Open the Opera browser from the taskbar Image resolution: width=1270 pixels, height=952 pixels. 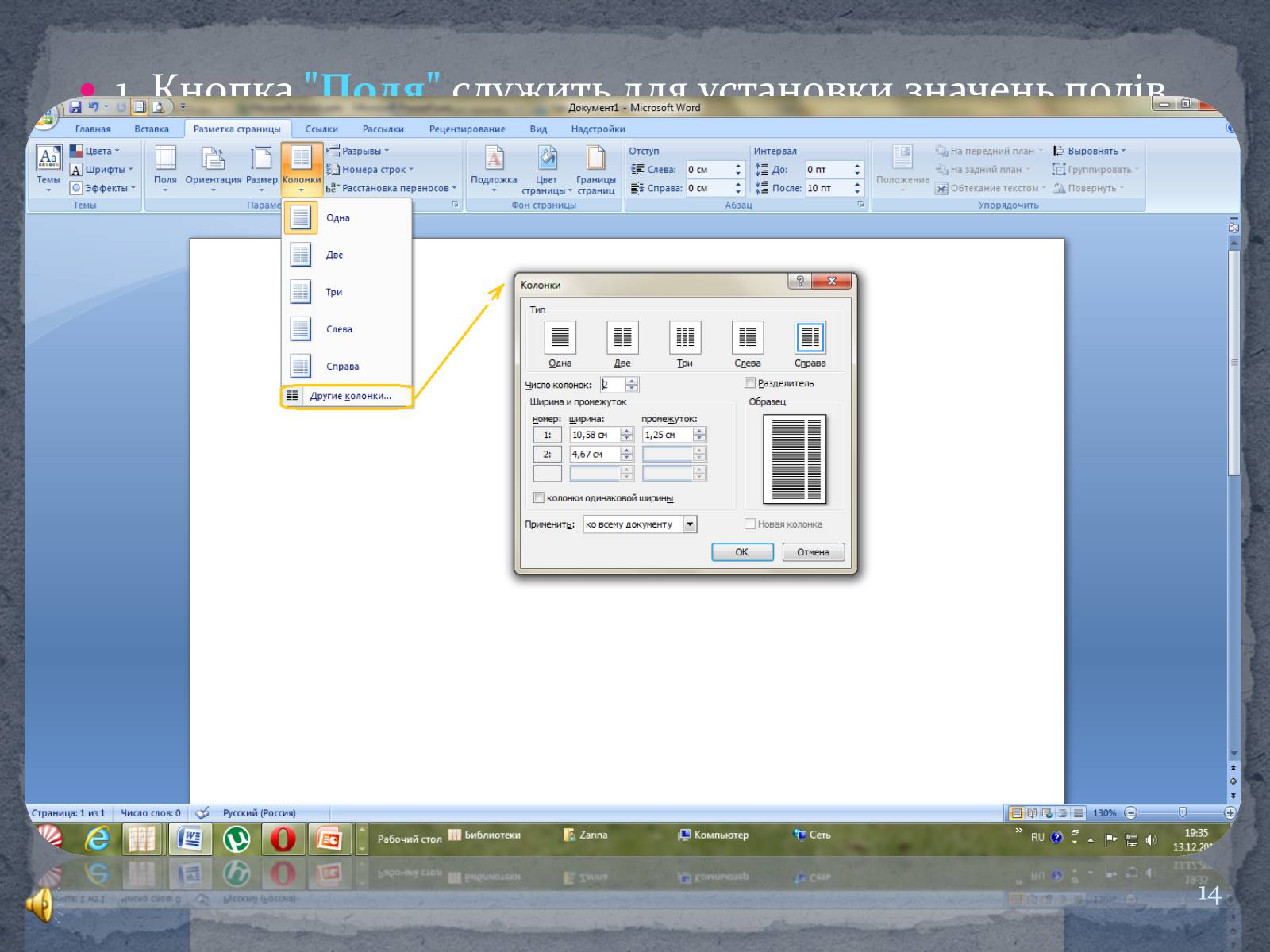click(x=283, y=839)
